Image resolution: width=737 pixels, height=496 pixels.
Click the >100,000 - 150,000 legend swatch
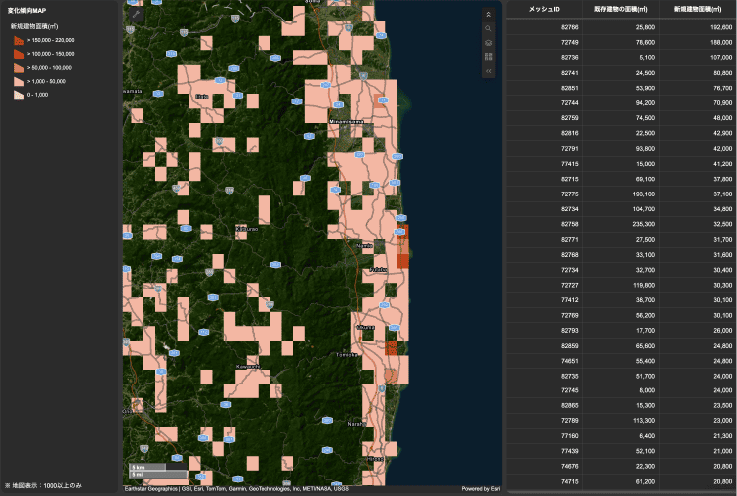(19, 53)
